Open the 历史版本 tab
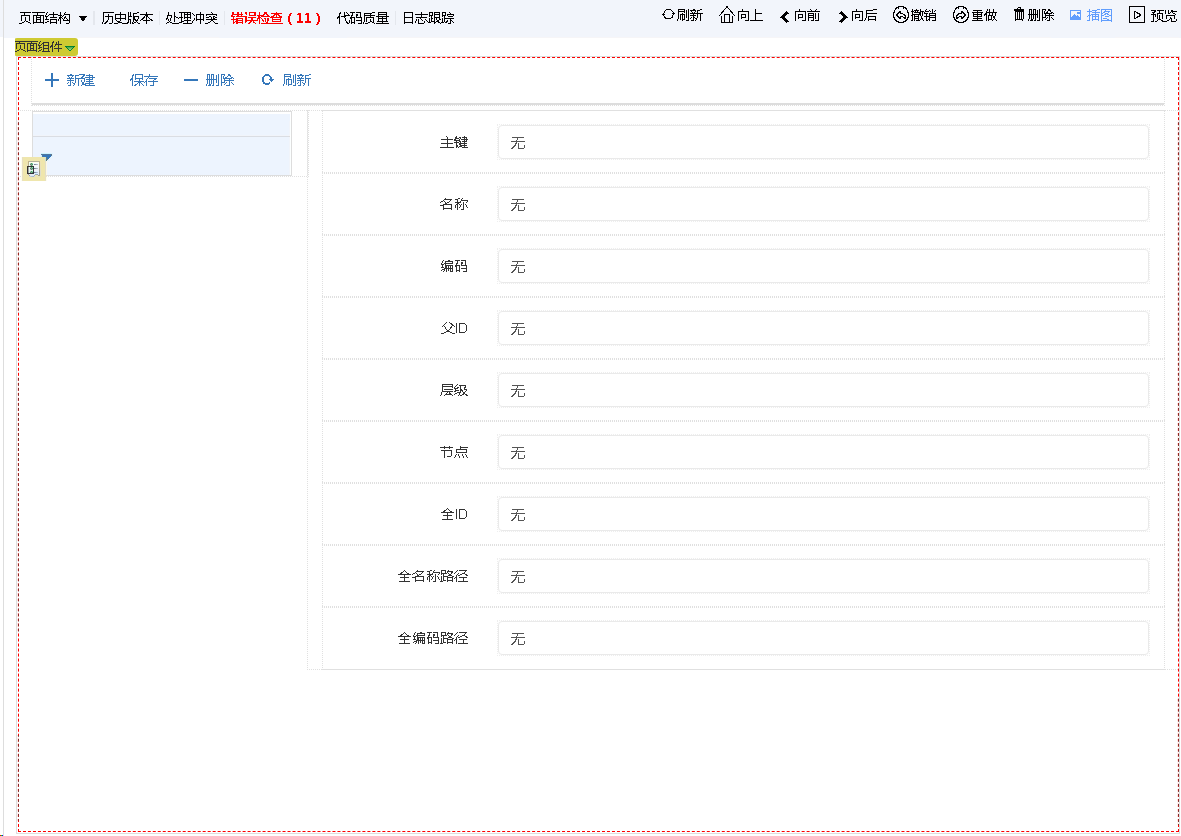 click(x=127, y=18)
